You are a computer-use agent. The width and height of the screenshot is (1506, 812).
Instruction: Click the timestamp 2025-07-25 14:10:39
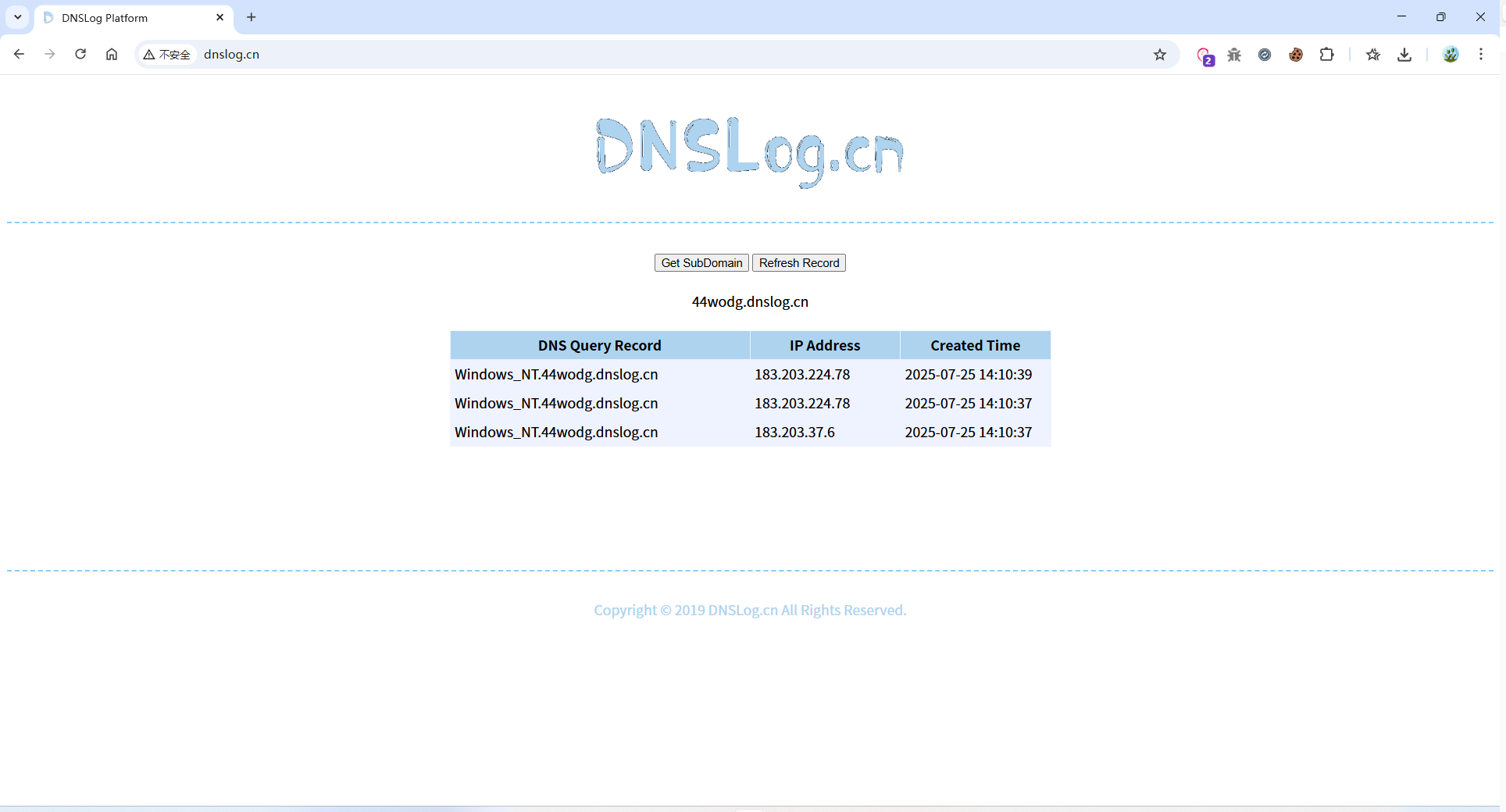[x=969, y=375]
